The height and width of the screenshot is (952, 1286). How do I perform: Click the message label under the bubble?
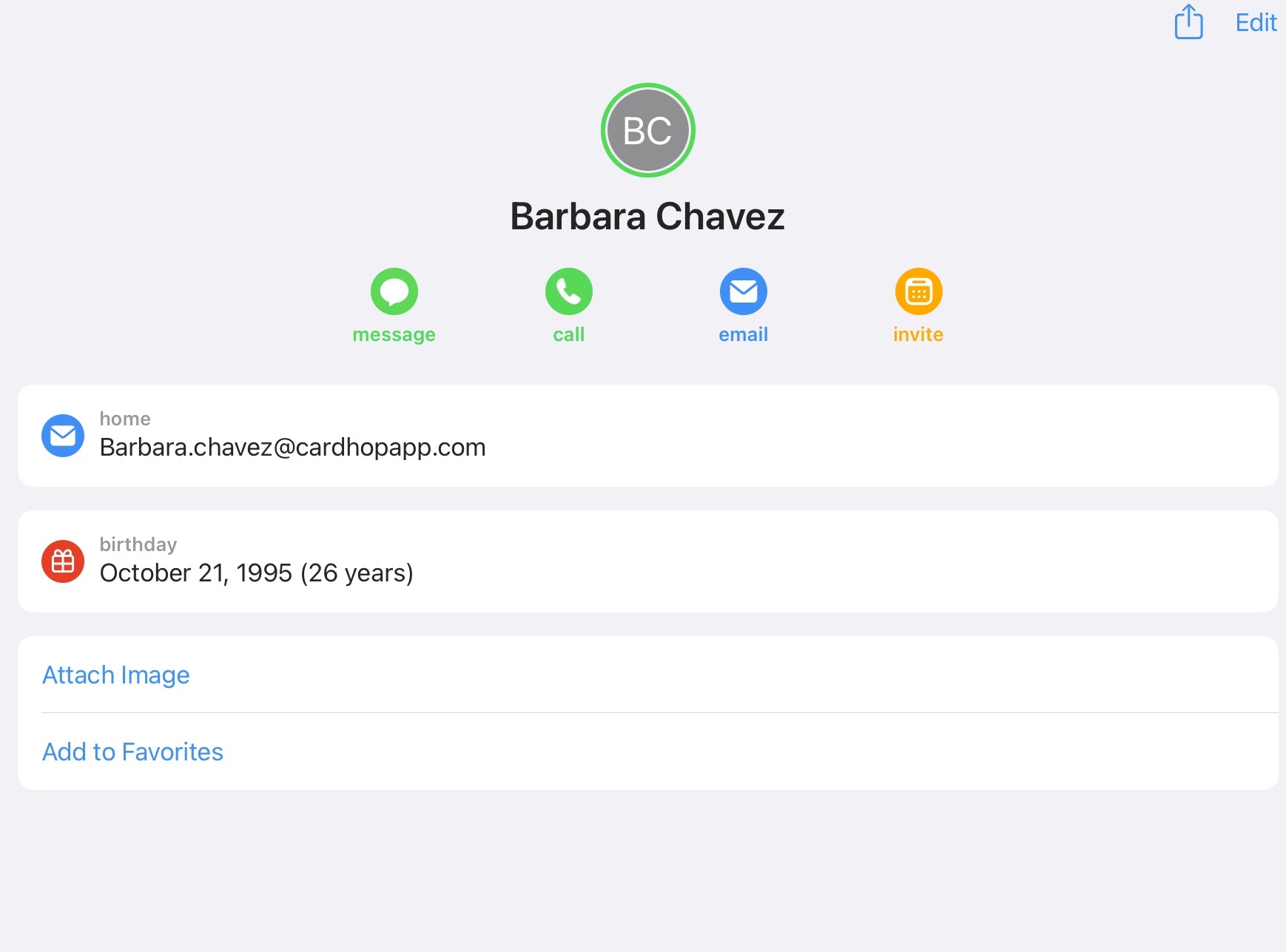coord(394,334)
